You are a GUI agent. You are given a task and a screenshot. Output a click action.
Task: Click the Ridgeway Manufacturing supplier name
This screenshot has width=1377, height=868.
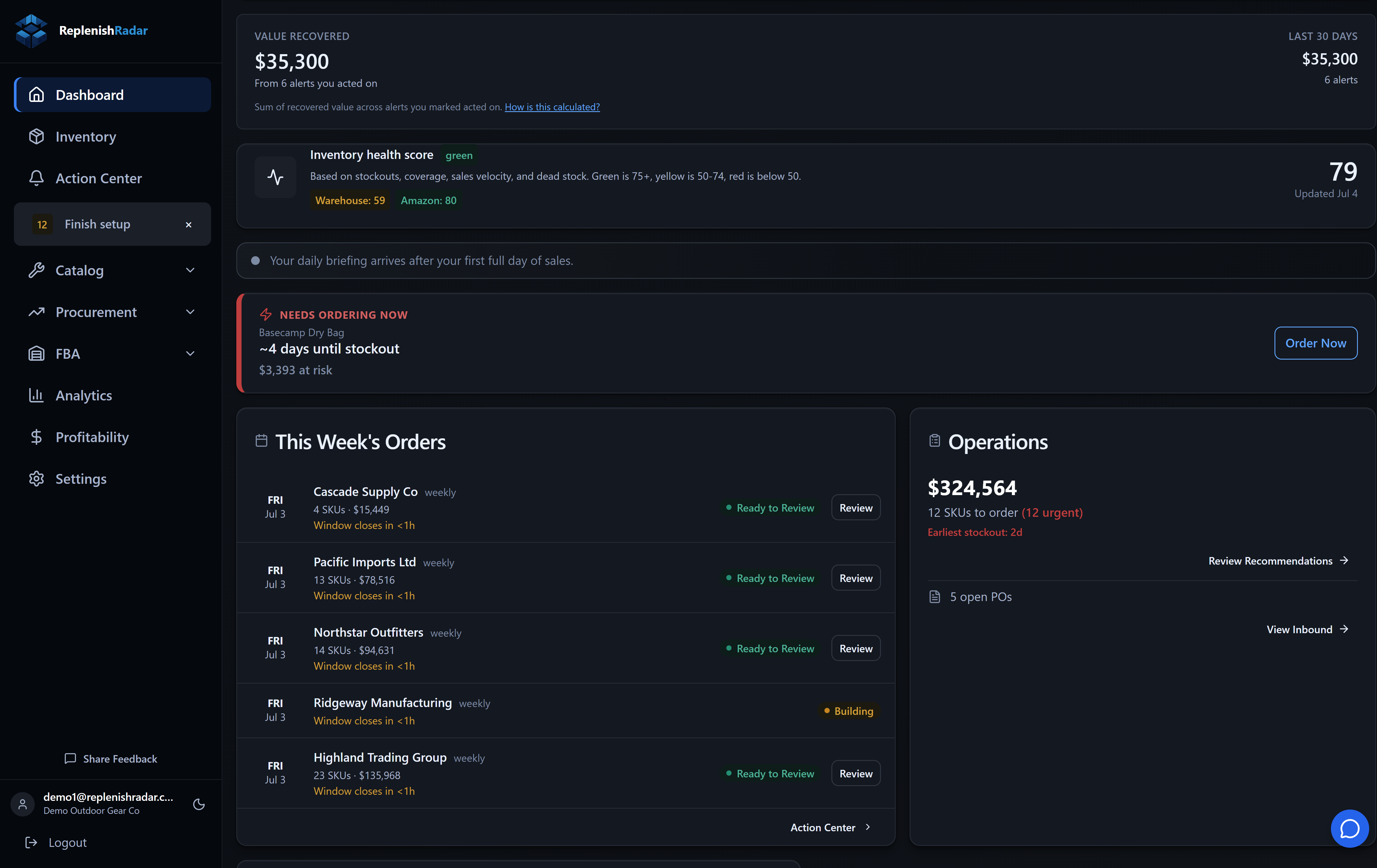tap(383, 703)
